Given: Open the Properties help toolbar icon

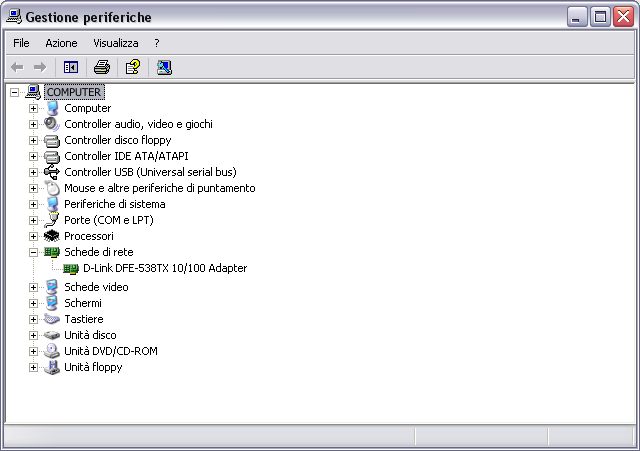Looking at the screenshot, I should pyautogui.click(x=133, y=67).
